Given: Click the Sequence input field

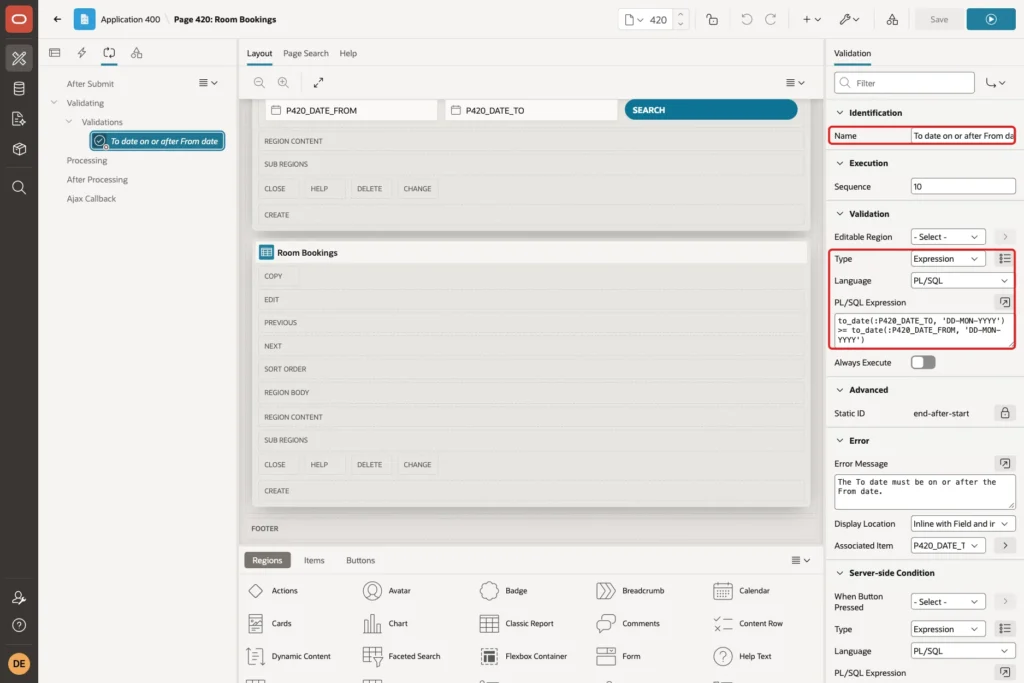Looking at the screenshot, I should click(963, 186).
